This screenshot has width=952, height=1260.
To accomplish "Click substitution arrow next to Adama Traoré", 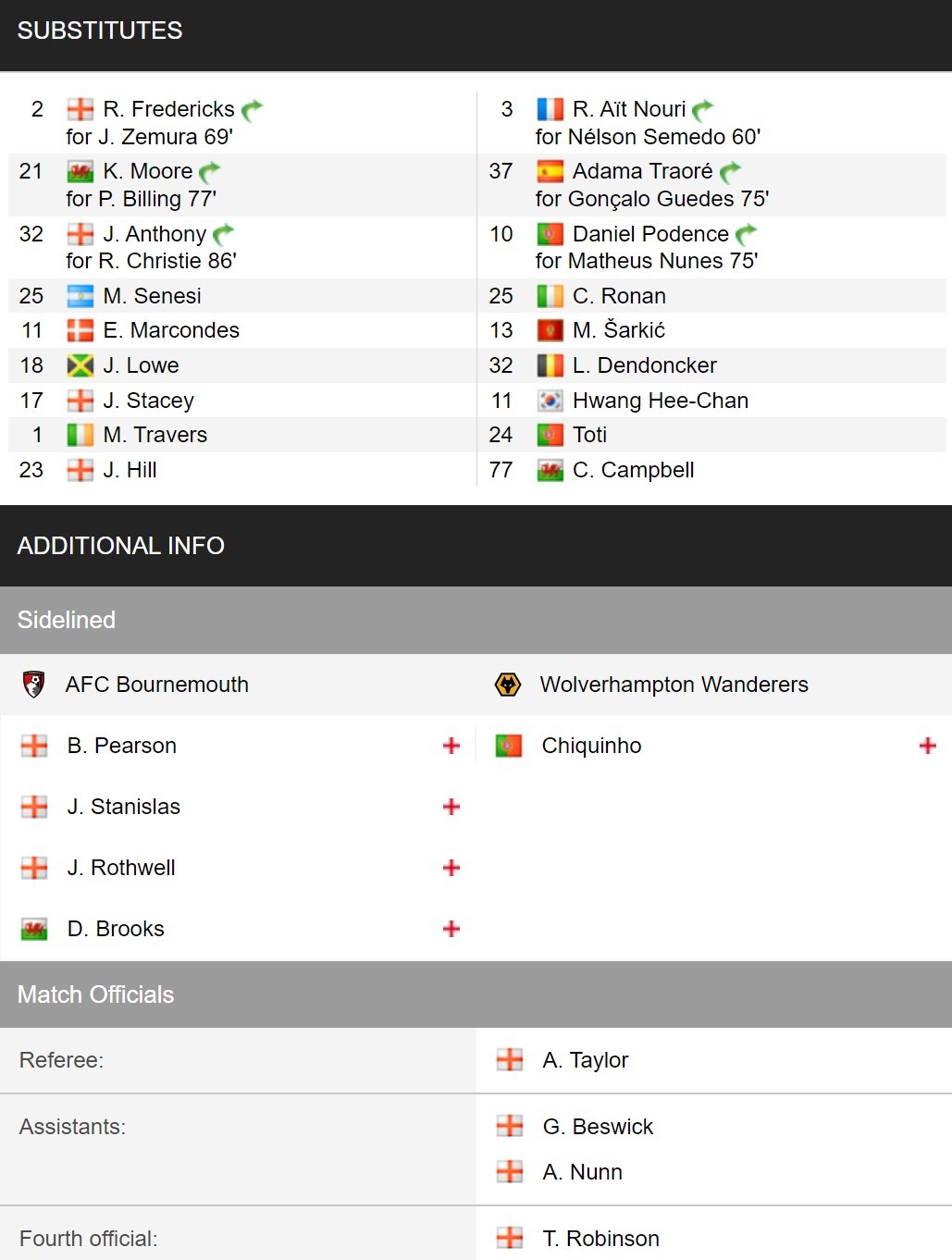I will click(x=730, y=172).
